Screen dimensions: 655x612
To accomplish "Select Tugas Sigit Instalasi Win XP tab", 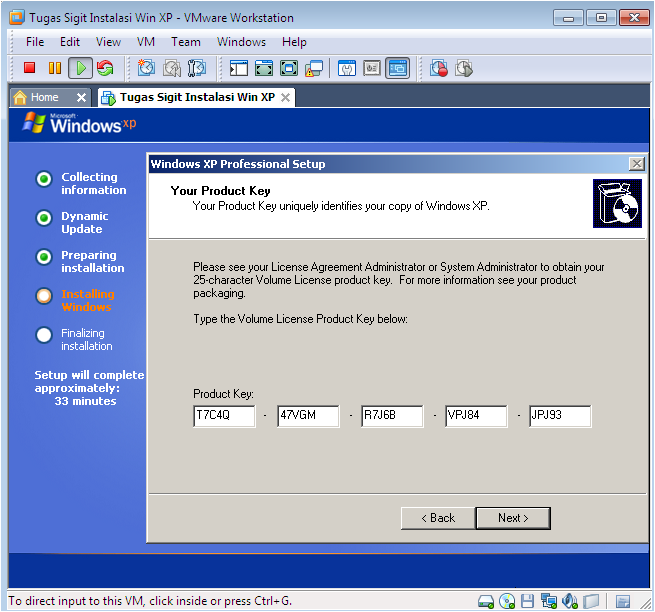I will point(197,97).
